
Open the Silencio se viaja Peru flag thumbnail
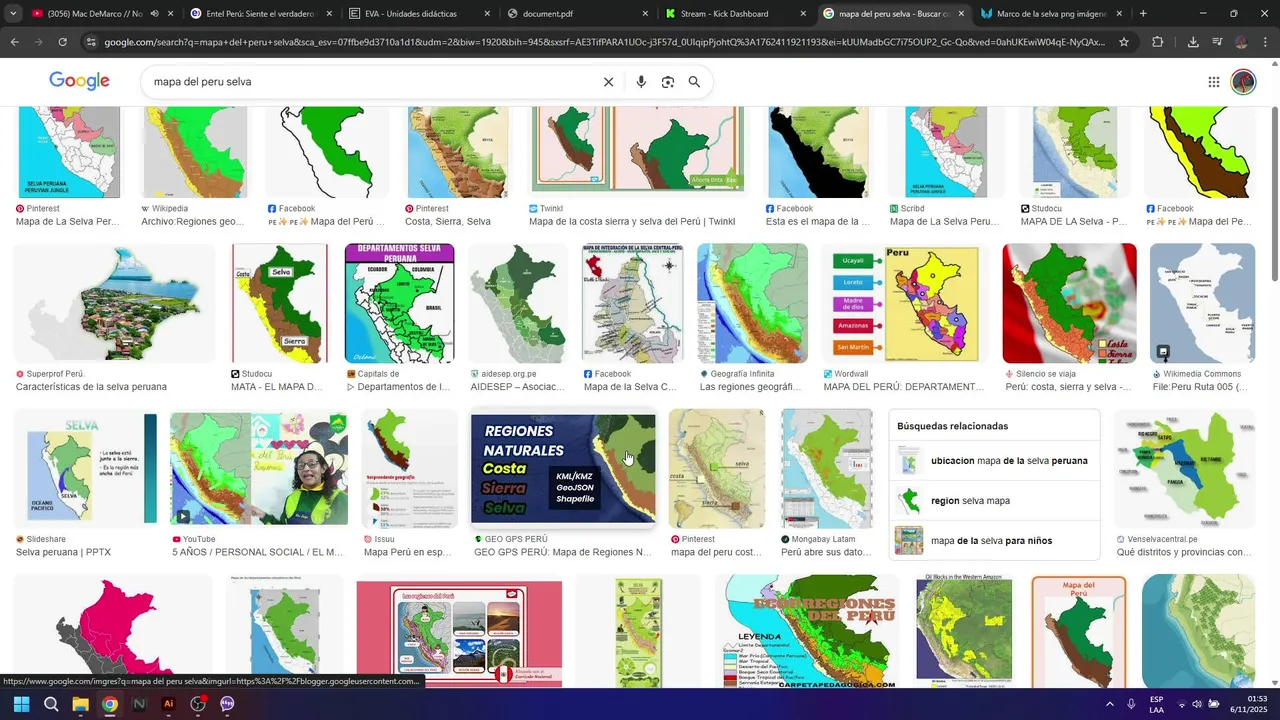[1069, 303]
